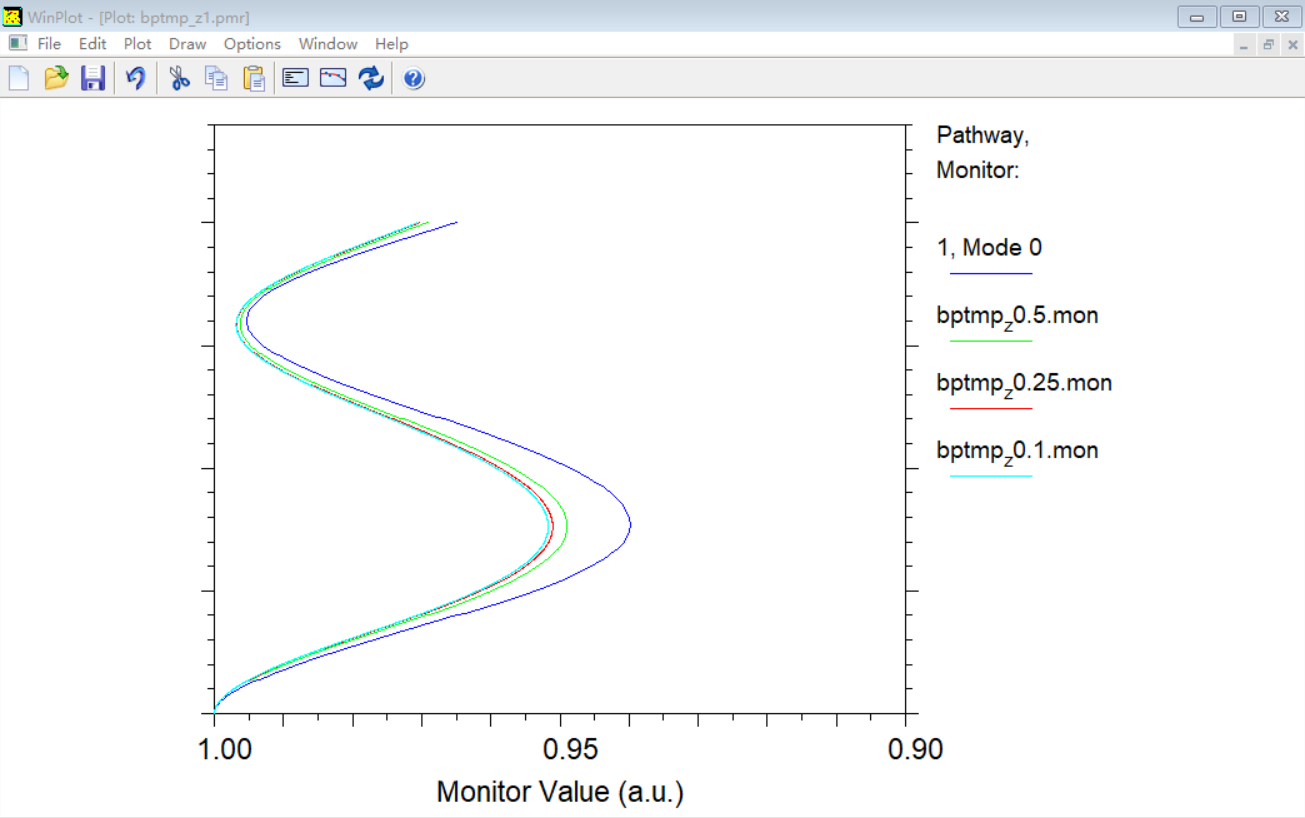Click the red legend line sample

coord(990,408)
